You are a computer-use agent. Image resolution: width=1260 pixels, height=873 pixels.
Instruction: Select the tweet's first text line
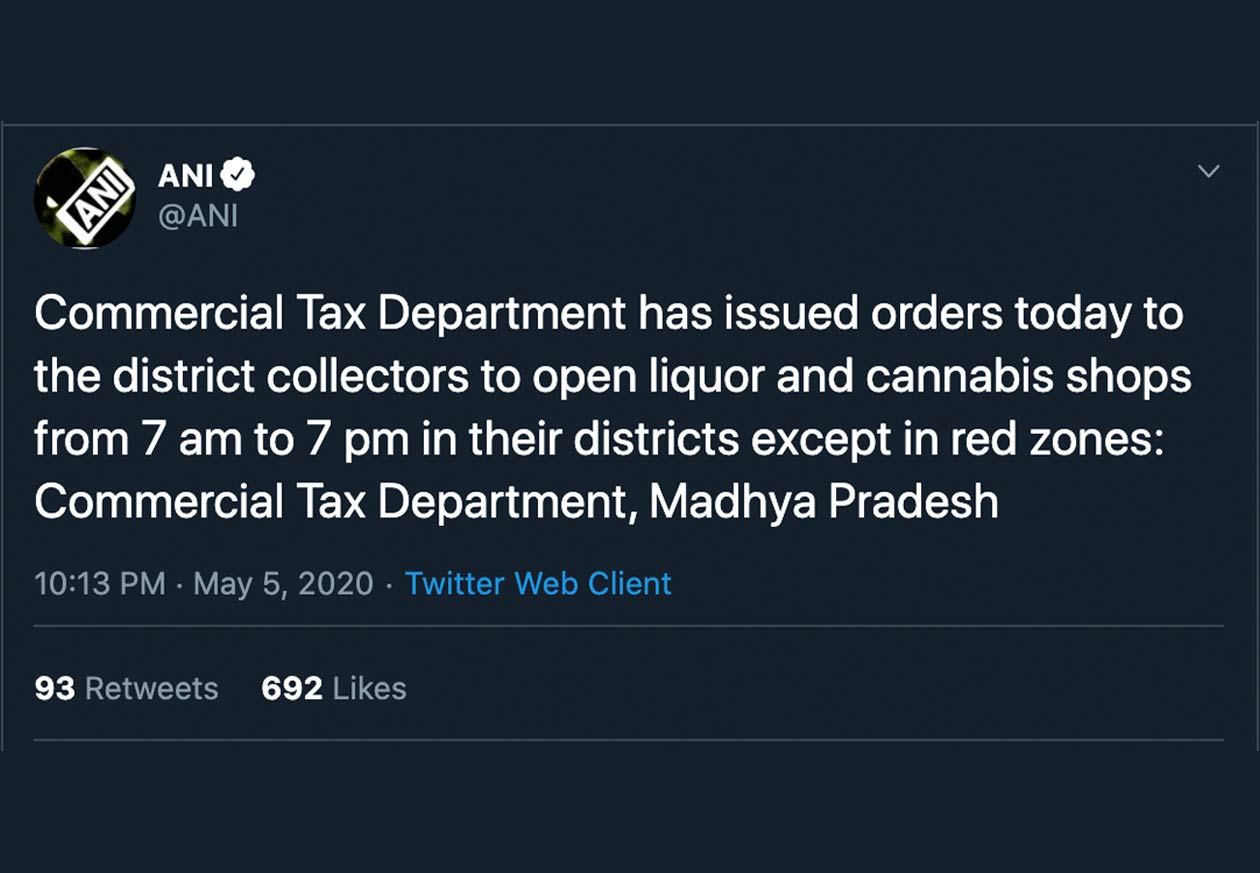pos(609,314)
